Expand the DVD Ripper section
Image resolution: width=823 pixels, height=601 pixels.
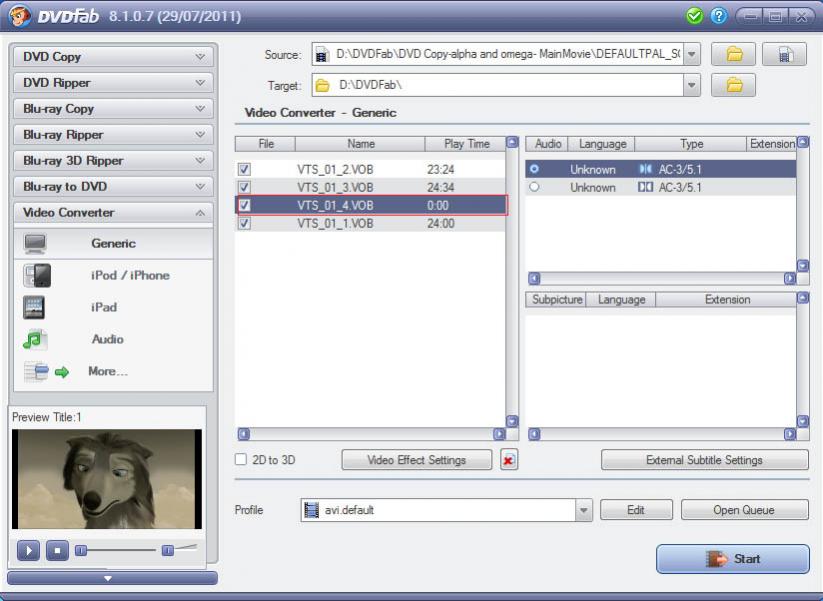coord(113,83)
